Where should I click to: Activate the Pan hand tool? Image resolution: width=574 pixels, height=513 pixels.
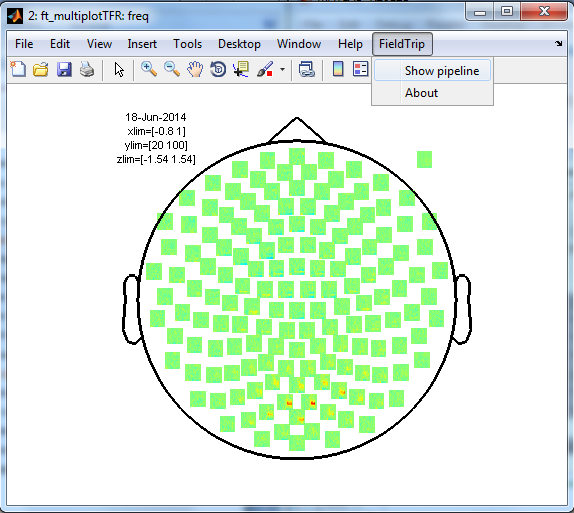tap(195, 69)
